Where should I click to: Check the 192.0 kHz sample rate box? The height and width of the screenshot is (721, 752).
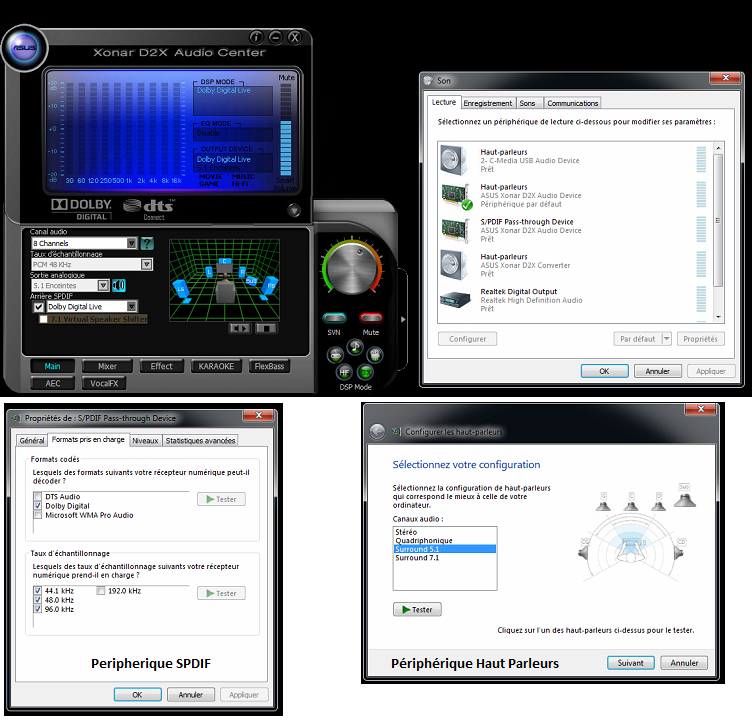(x=101, y=591)
